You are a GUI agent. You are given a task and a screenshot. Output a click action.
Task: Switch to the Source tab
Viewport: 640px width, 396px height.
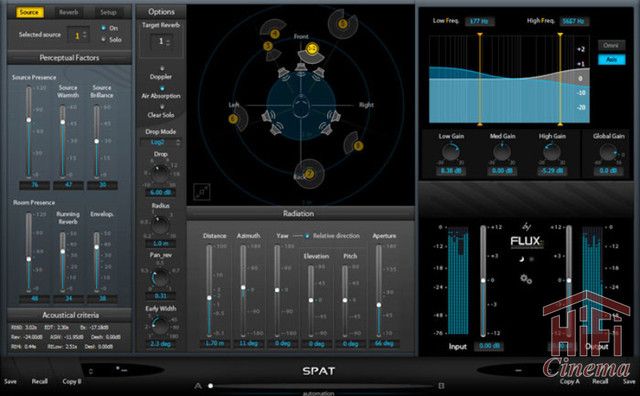pyautogui.click(x=29, y=12)
